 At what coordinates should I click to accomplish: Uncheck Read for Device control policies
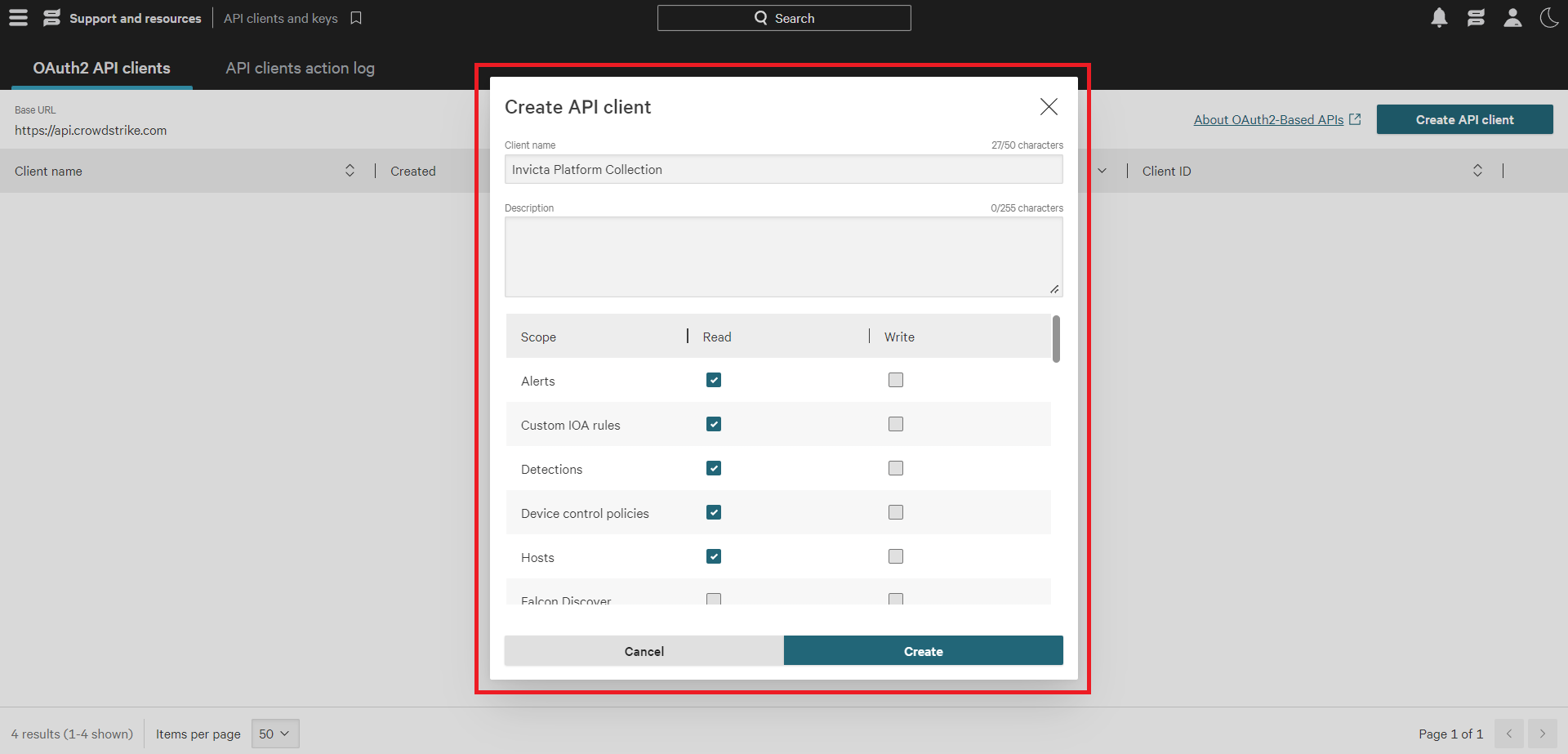(x=714, y=513)
